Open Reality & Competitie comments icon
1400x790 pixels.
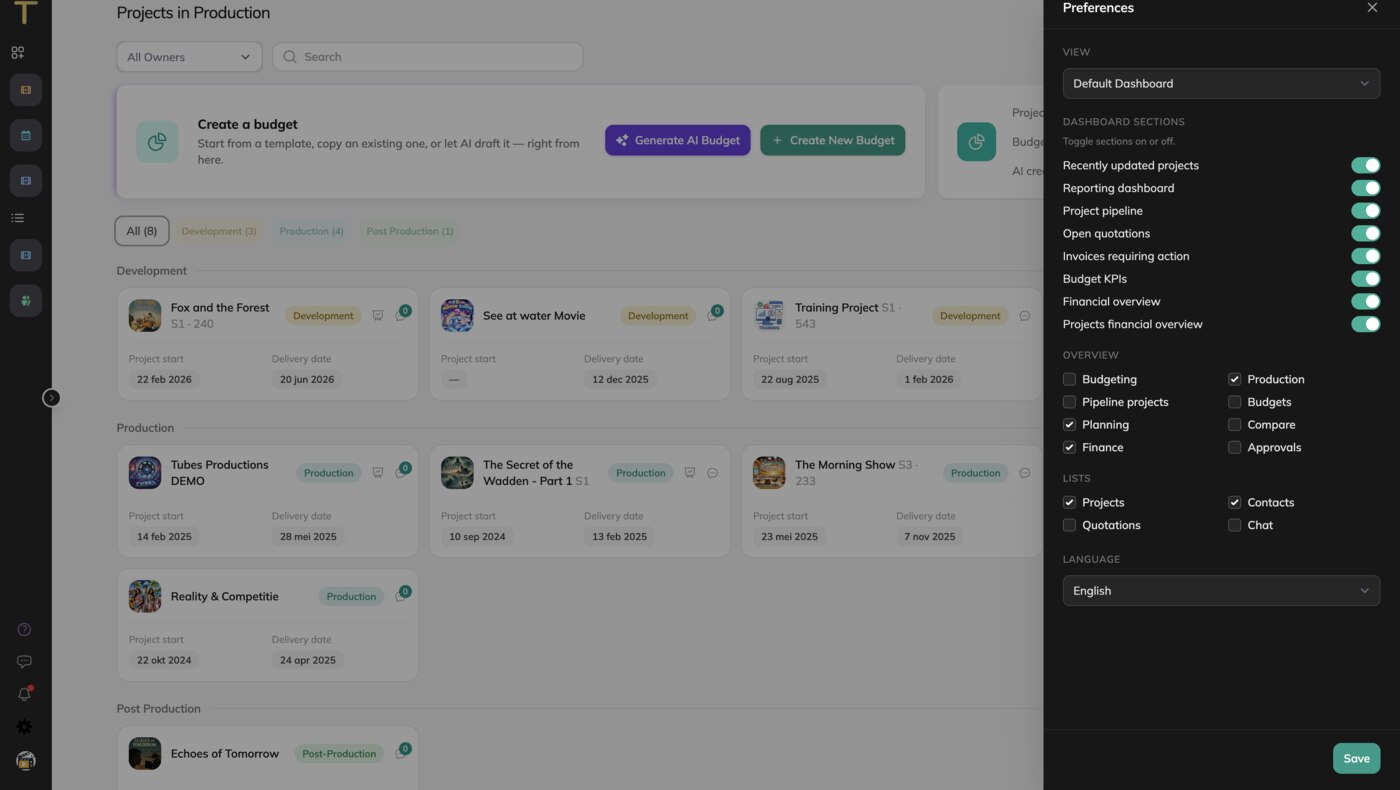pyautogui.click(x=402, y=595)
